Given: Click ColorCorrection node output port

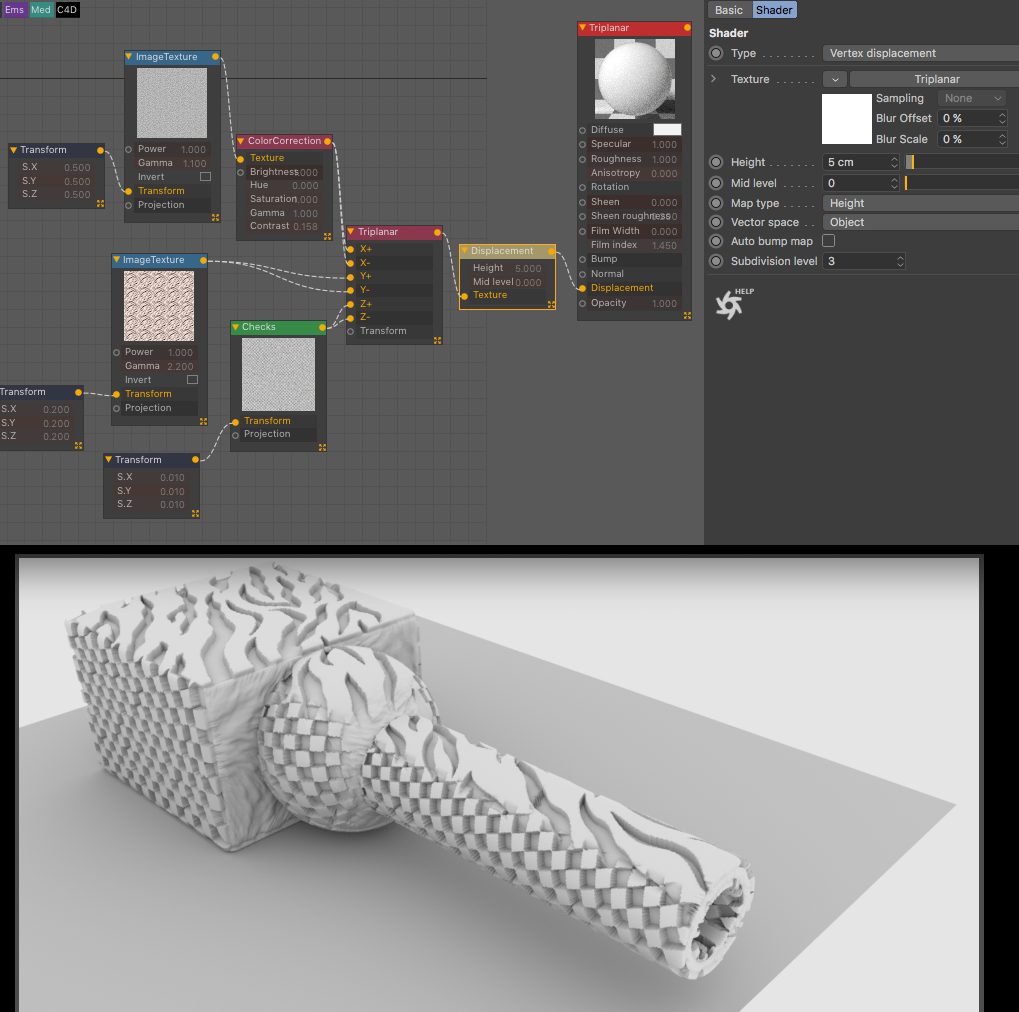Looking at the screenshot, I should (328, 141).
